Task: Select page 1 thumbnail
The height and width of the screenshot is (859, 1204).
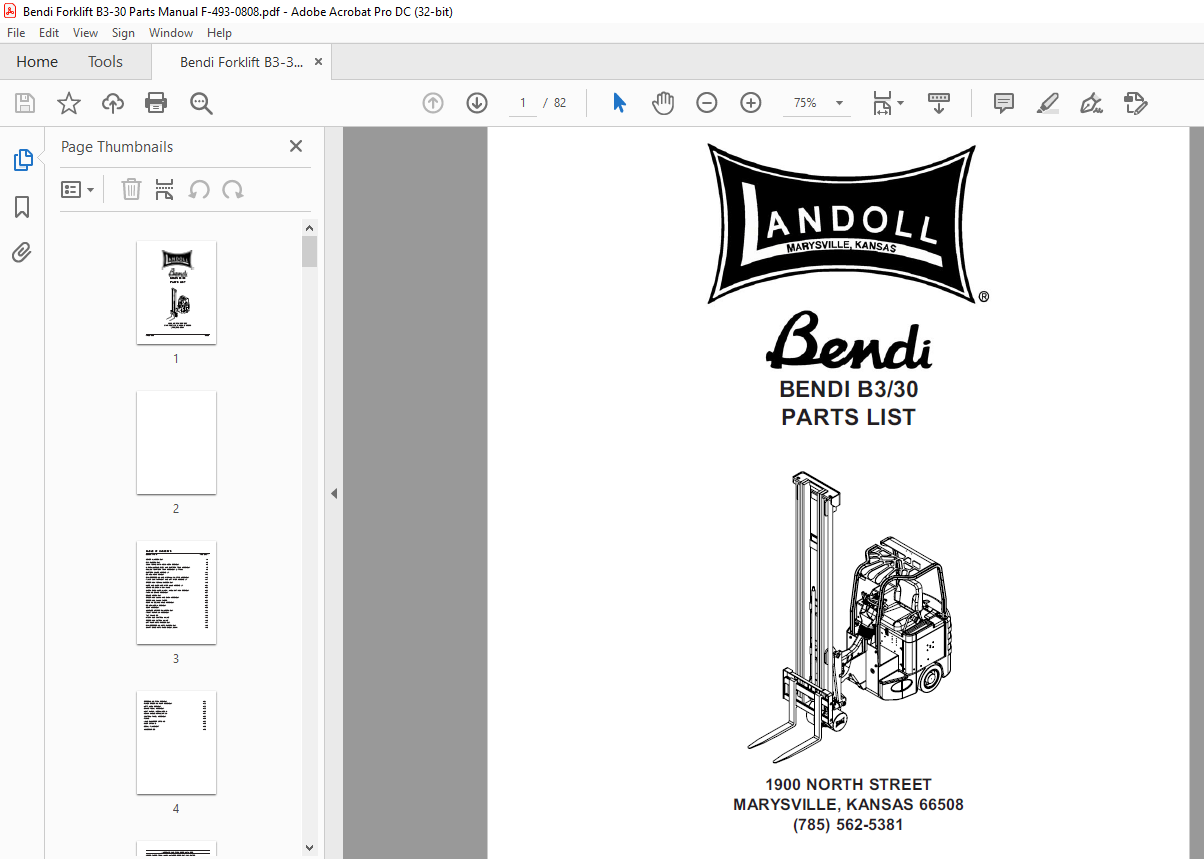Action: (176, 292)
